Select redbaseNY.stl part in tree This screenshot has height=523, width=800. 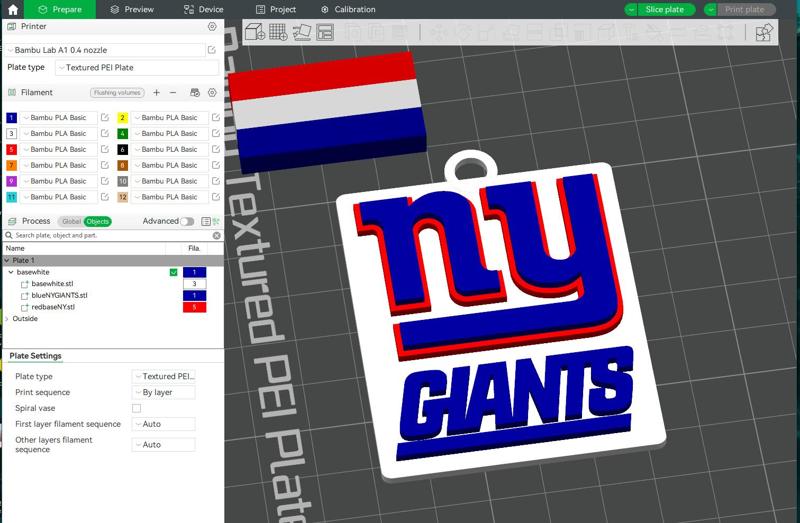[53, 307]
